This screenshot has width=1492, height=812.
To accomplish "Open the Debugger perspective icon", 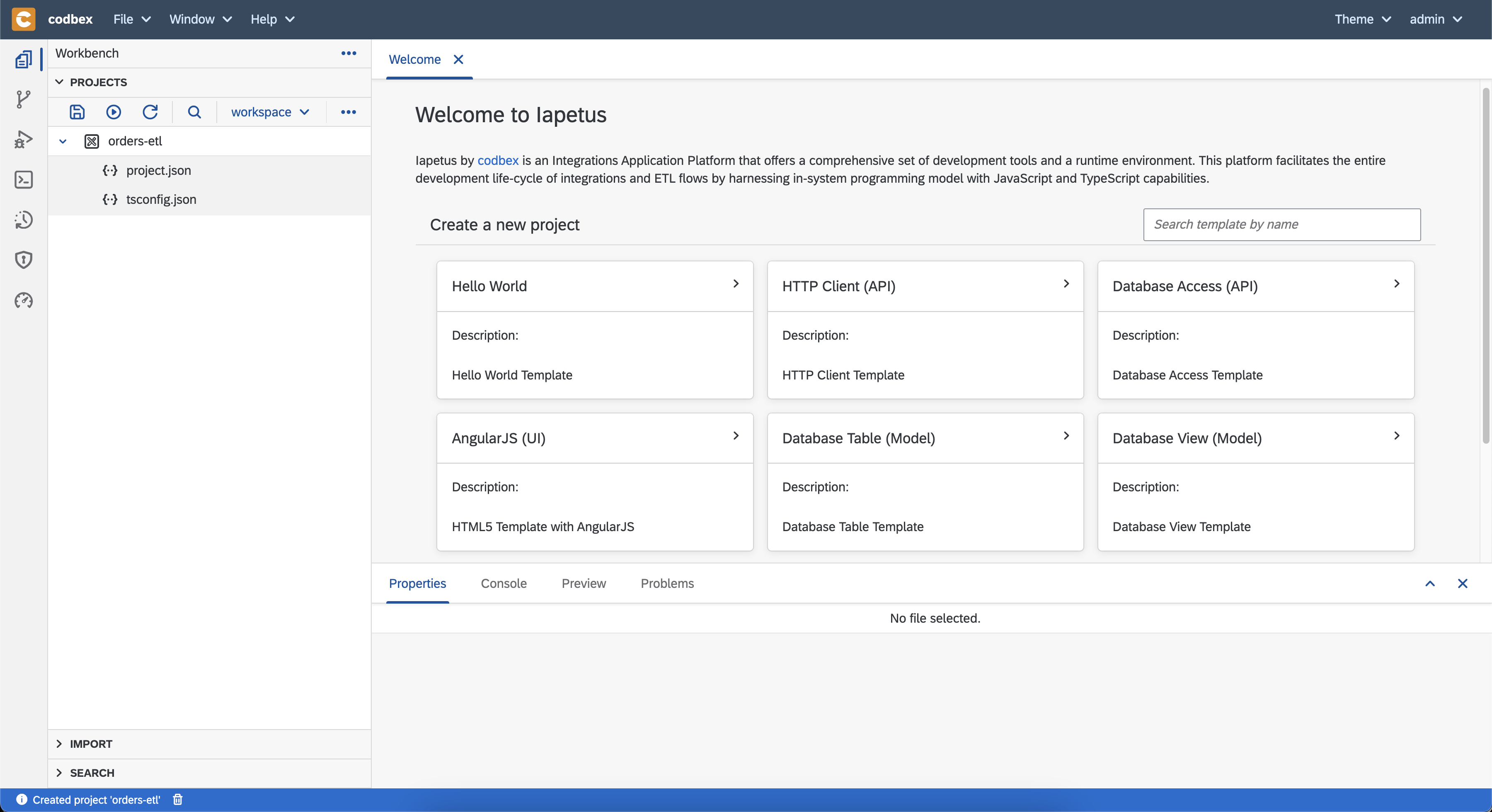I will (x=23, y=140).
